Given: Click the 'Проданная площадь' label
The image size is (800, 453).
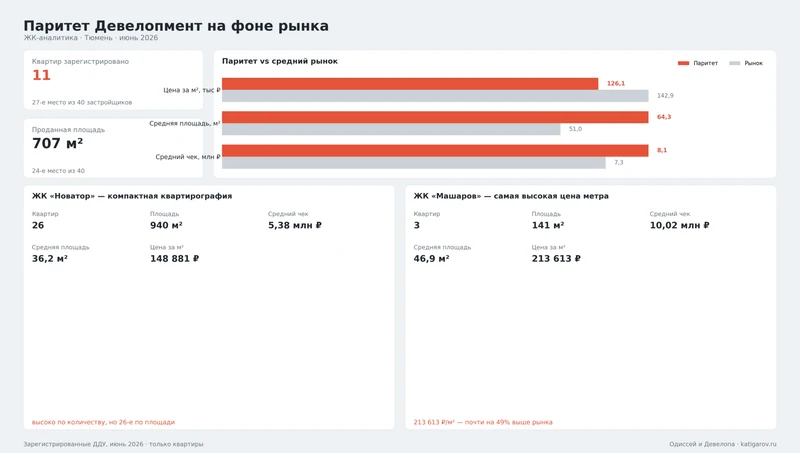Looking at the screenshot, I should (68, 130).
